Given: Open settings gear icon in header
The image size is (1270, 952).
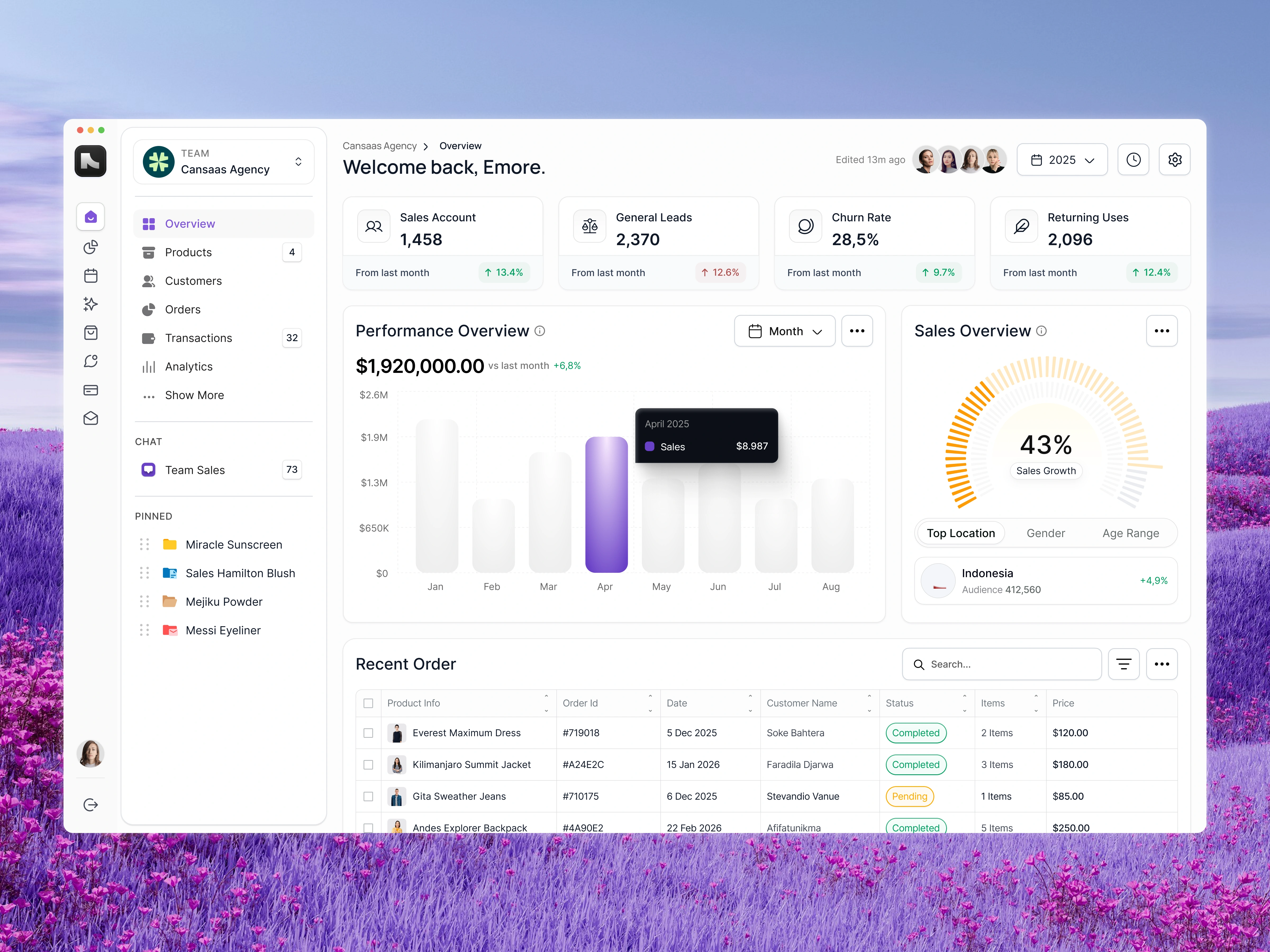Looking at the screenshot, I should [1174, 159].
